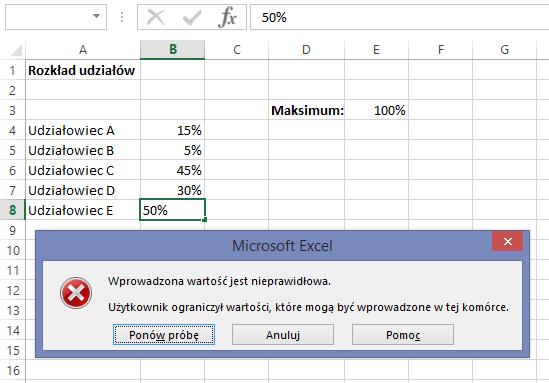
Task: Select cell E3 containing 100%
Action: 376,110
